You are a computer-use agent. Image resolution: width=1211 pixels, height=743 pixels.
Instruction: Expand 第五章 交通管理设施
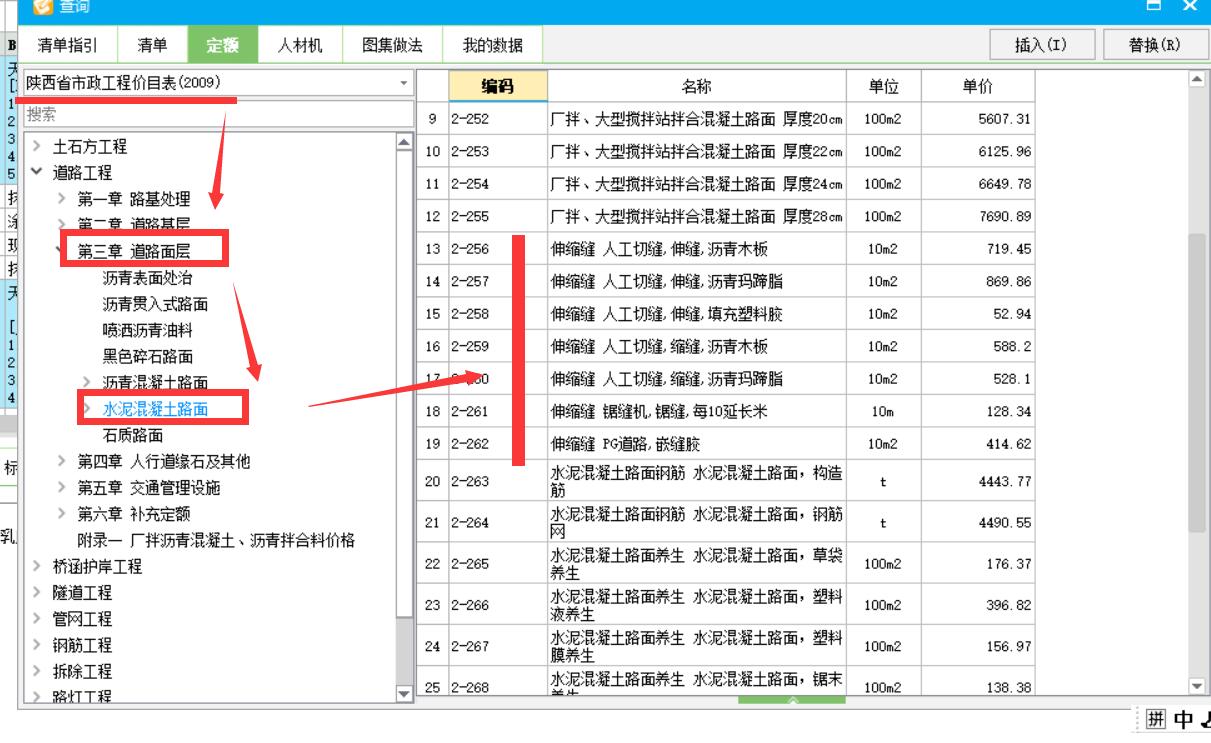62,487
